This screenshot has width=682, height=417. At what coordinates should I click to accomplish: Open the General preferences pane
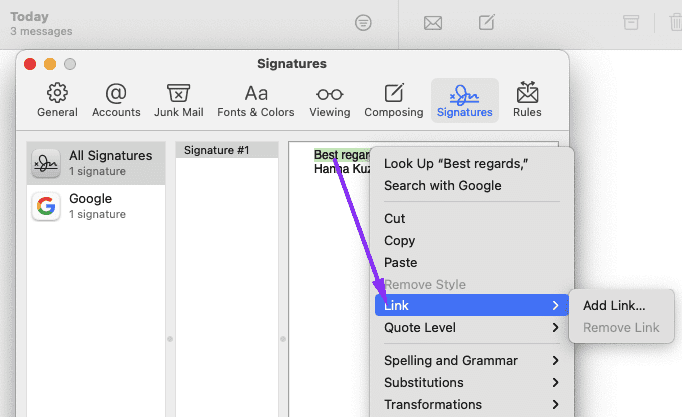pos(57,100)
